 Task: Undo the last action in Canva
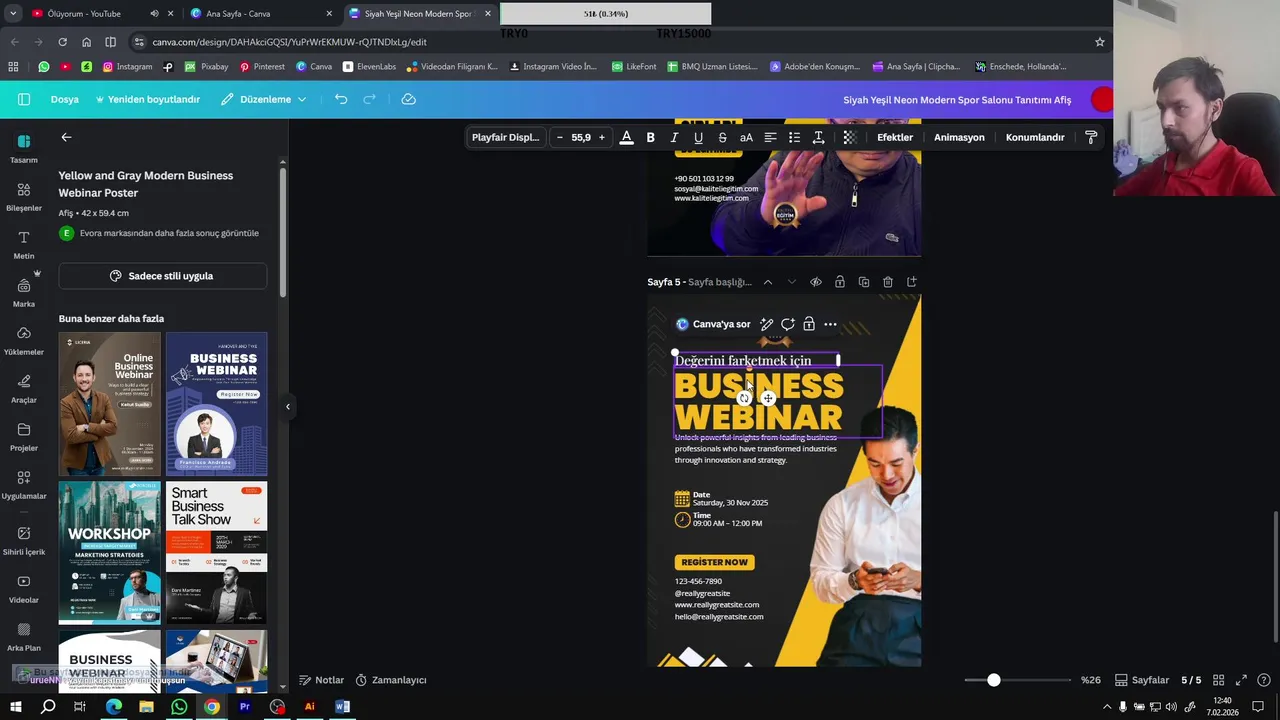click(x=341, y=99)
